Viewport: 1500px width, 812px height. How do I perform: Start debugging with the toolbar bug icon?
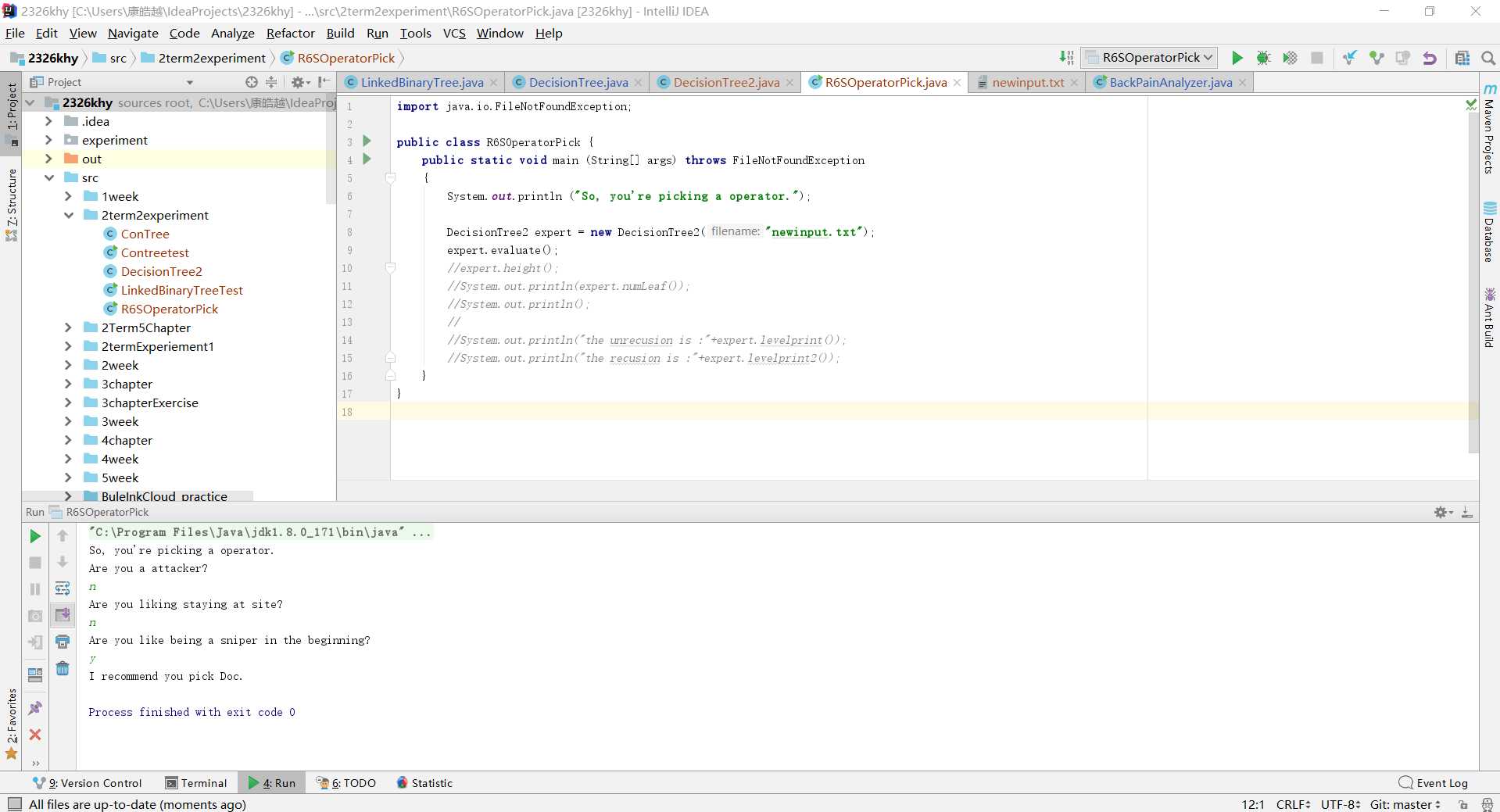[x=1263, y=58]
